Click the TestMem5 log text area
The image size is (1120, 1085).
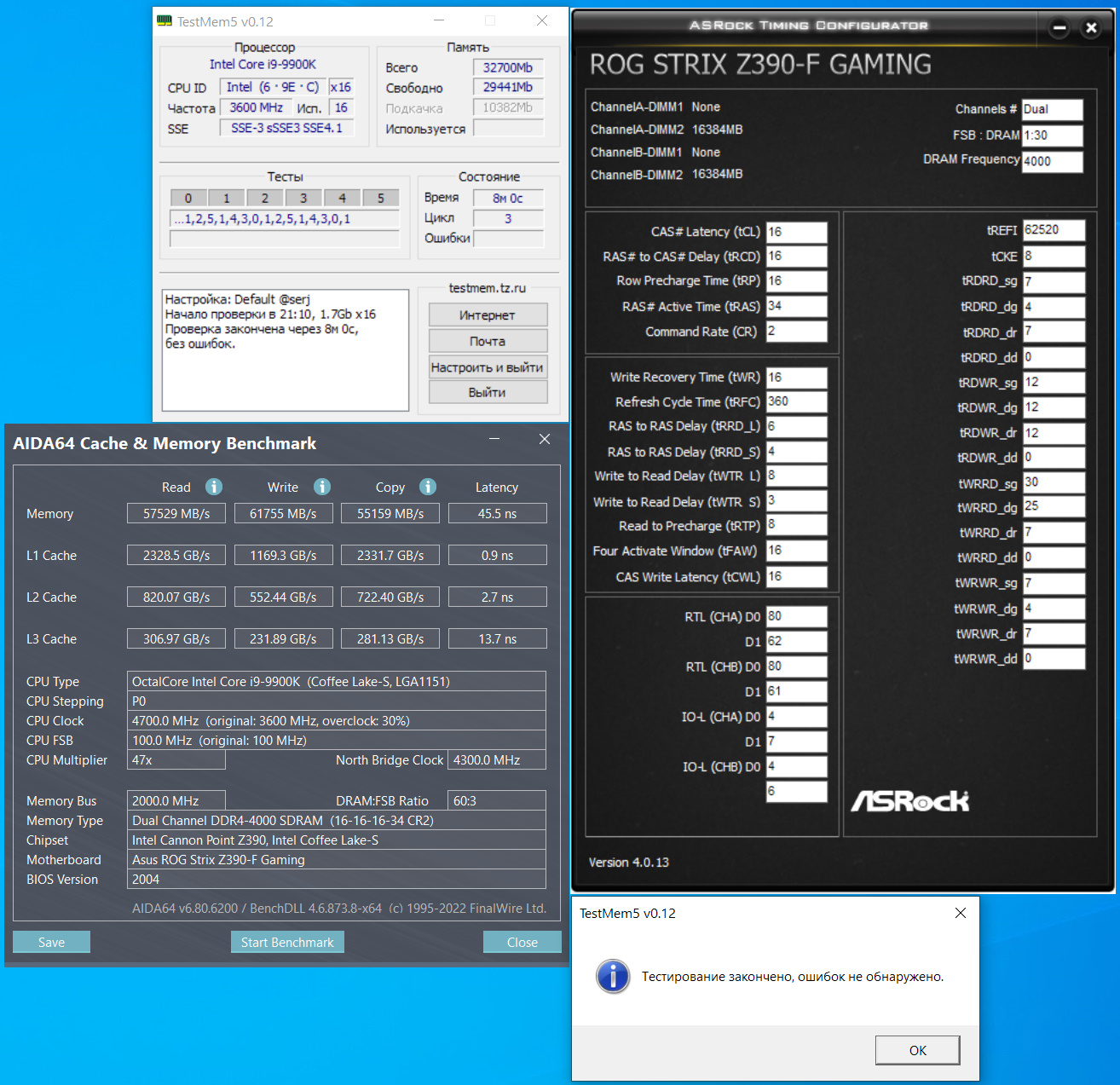(286, 350)
